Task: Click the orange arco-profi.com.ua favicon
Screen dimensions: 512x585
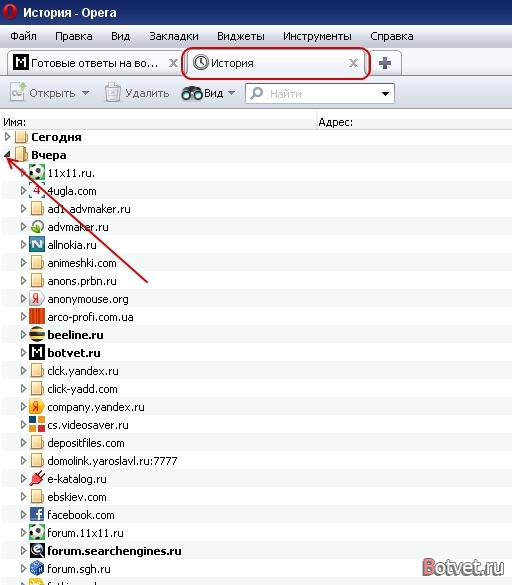Action: [37, 316]
